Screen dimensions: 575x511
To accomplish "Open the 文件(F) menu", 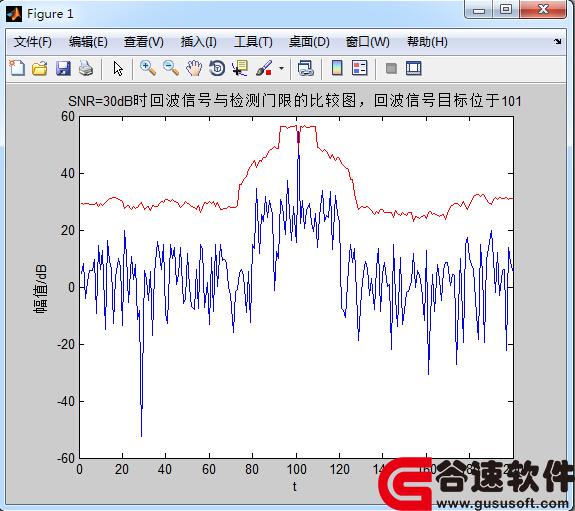I will pos(33,42).
